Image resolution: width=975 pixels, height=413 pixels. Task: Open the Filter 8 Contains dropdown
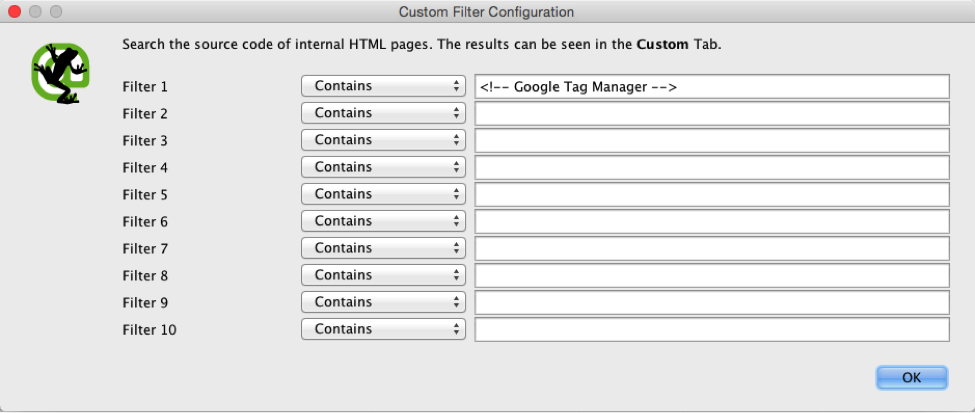click(383, 276)
